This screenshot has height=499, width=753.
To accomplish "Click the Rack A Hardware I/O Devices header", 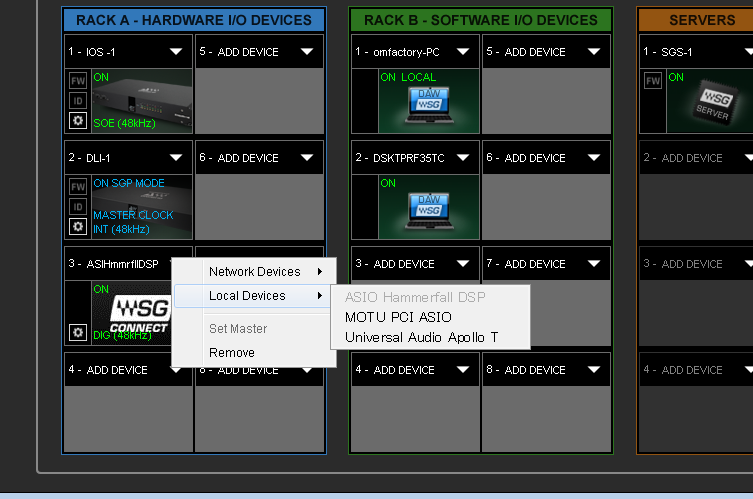I will point(194,20).
